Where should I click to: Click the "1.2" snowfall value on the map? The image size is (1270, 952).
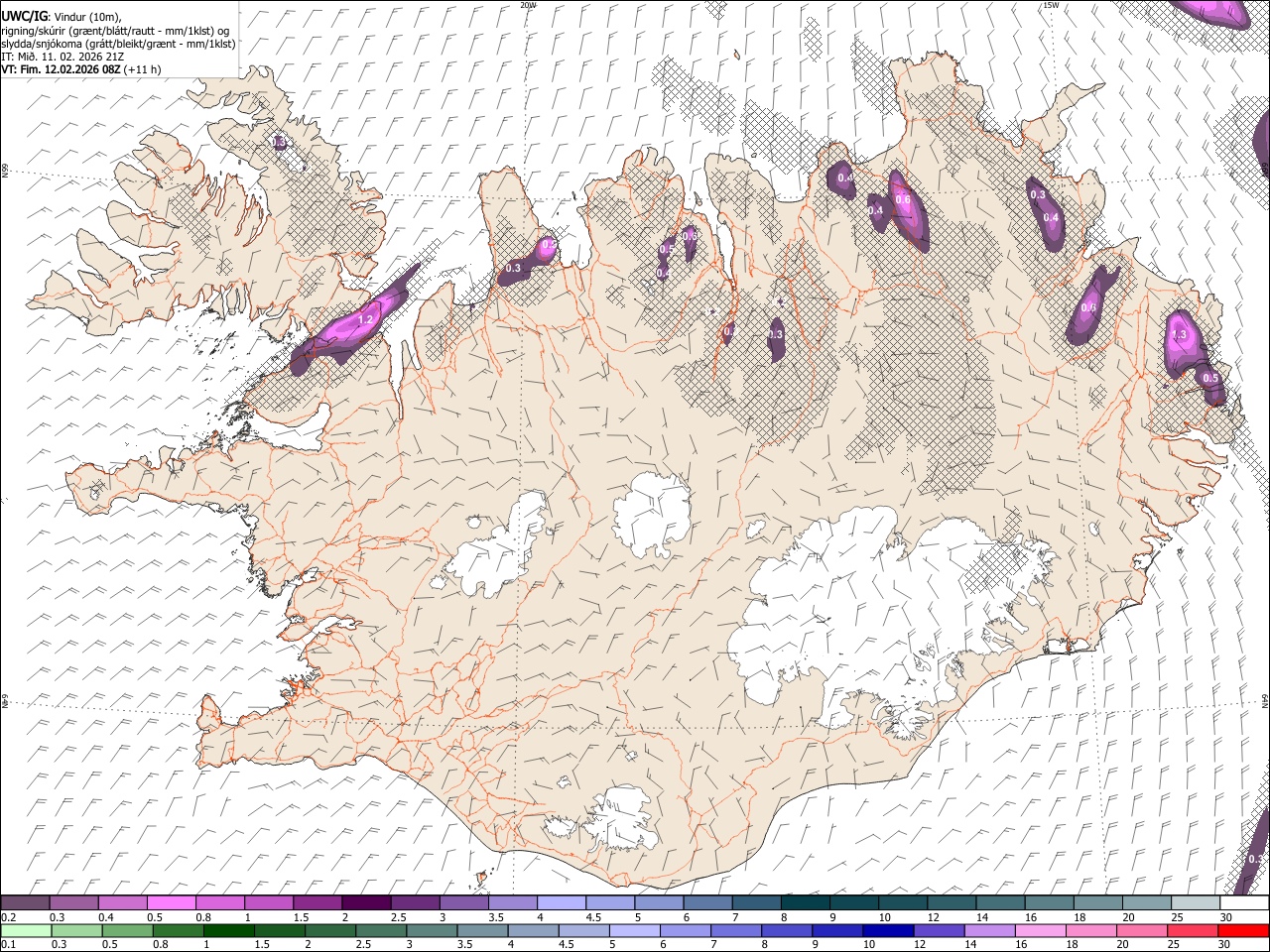click(365, 320)
